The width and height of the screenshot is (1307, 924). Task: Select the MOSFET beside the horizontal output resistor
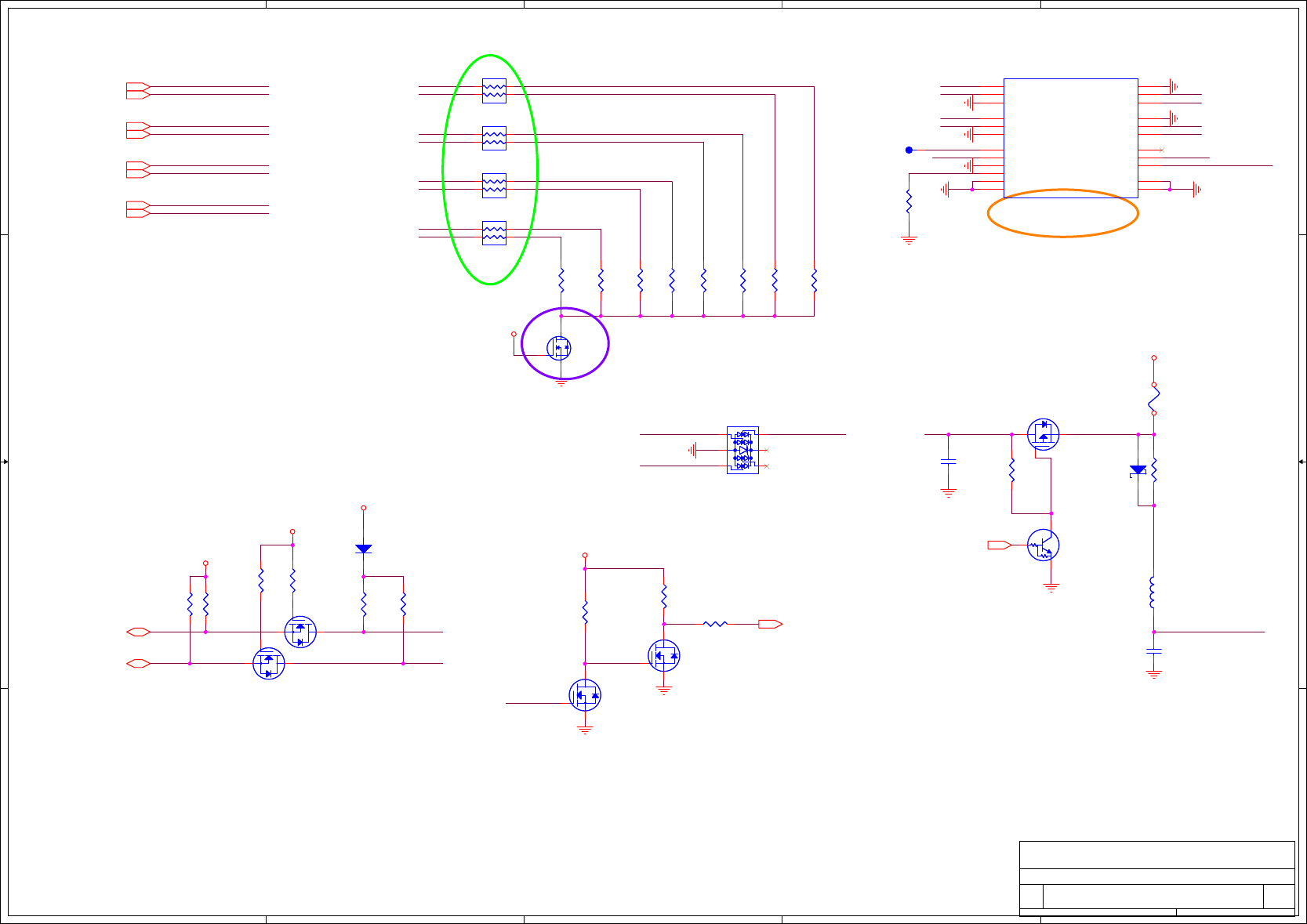pos(664,655)
